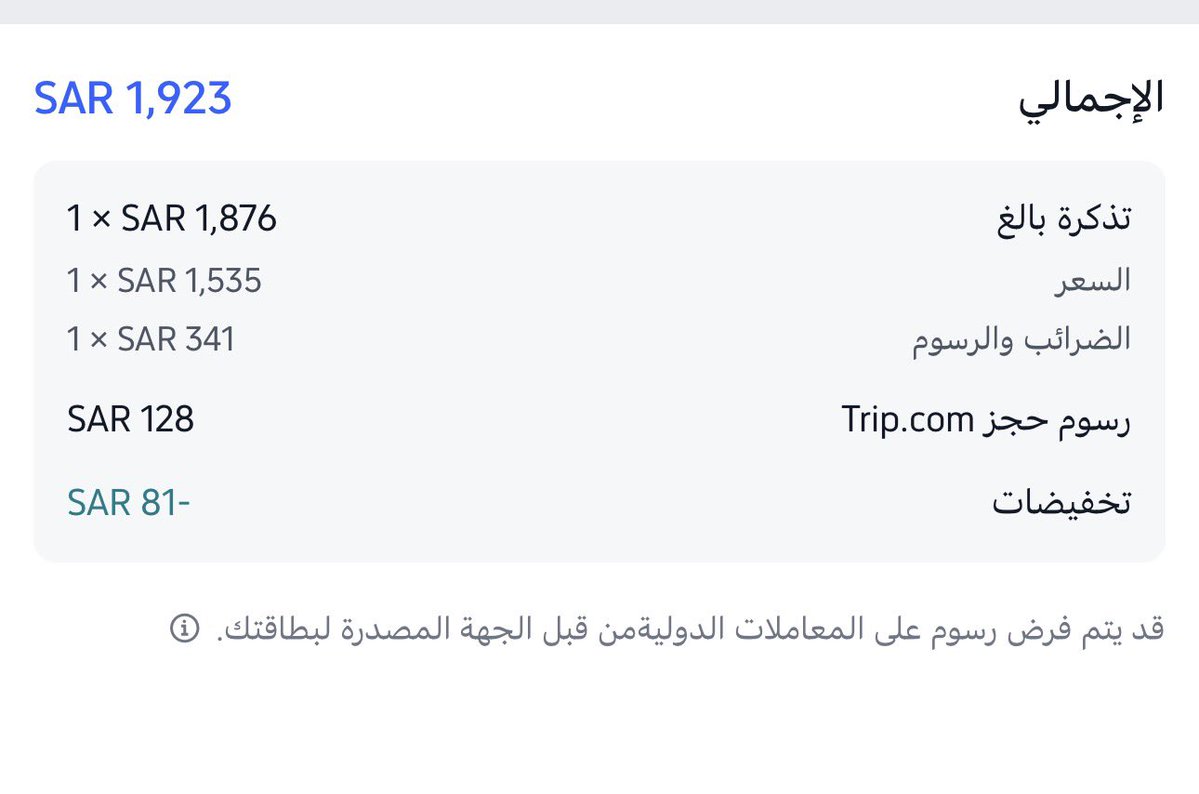Click the blank white area below the notice
The width and height of the screenshot is (1199, 794).
600,727
